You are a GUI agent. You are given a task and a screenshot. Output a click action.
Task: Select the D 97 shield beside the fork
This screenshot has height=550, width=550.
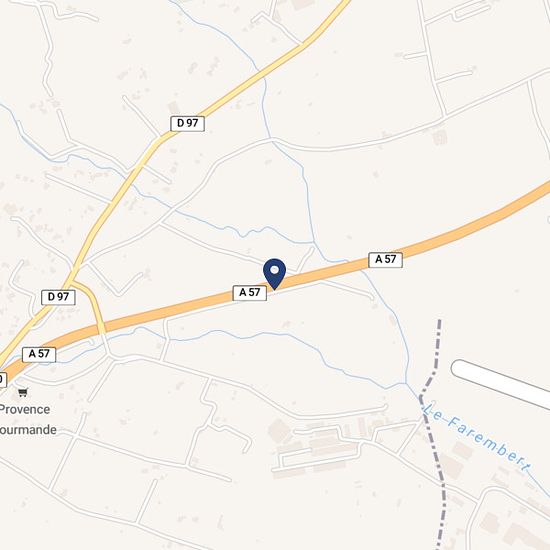58,297
